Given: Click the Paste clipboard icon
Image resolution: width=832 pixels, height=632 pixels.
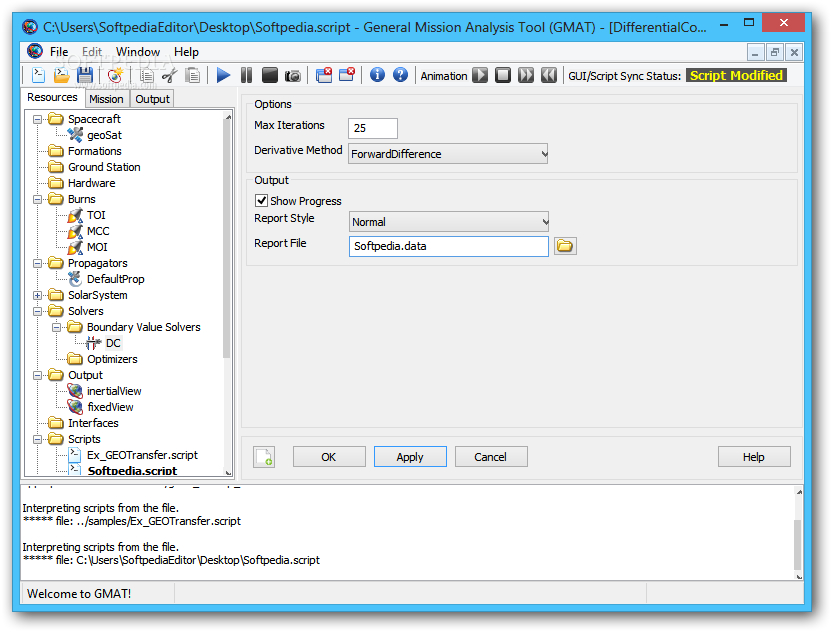Looking at the screenshot, I should click(x=193, y=75).
